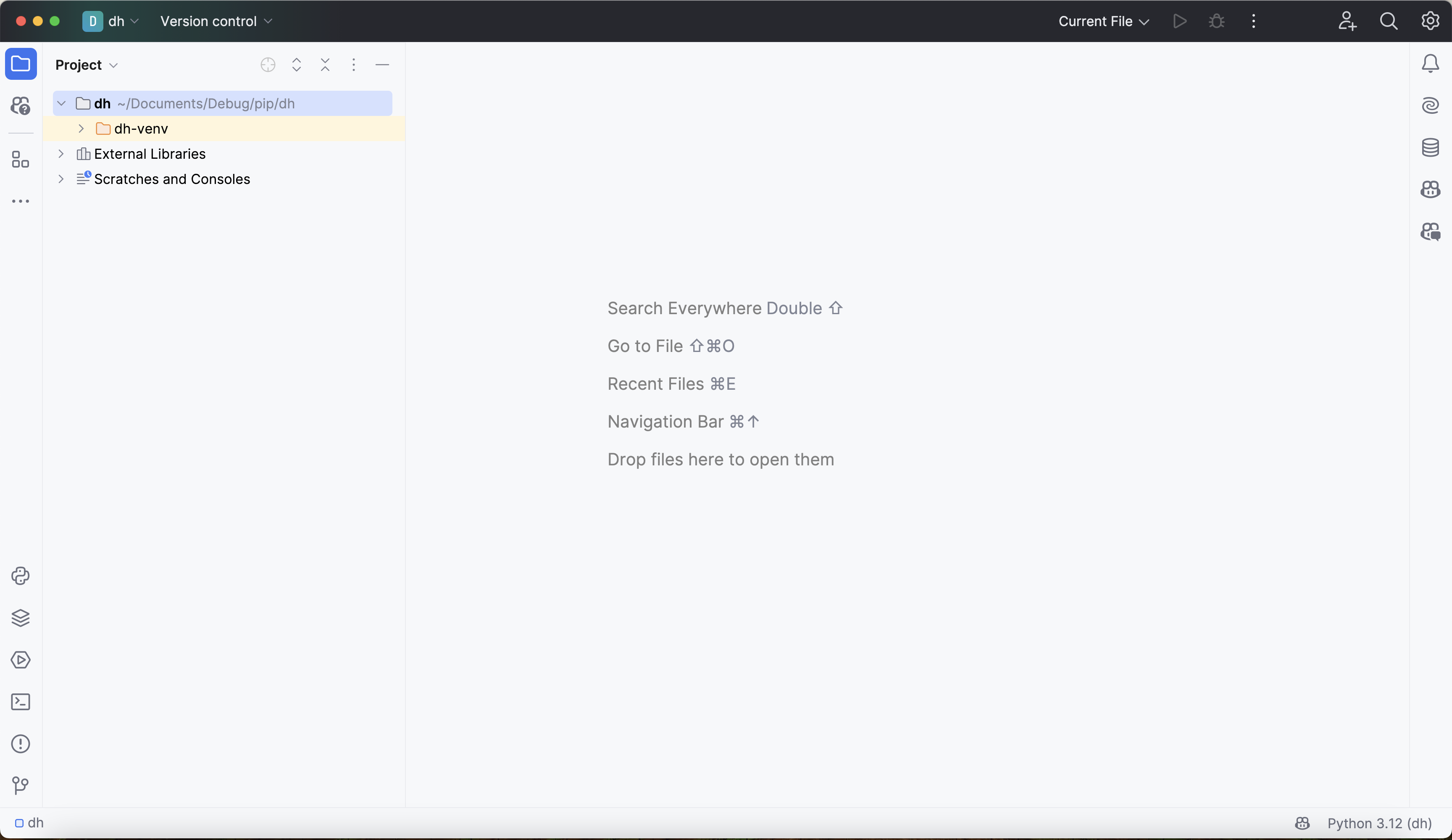Show the Notifications bell panel
This screenshot has height=840, width=1452.
pyautogui.click(x=1430, y=63)
